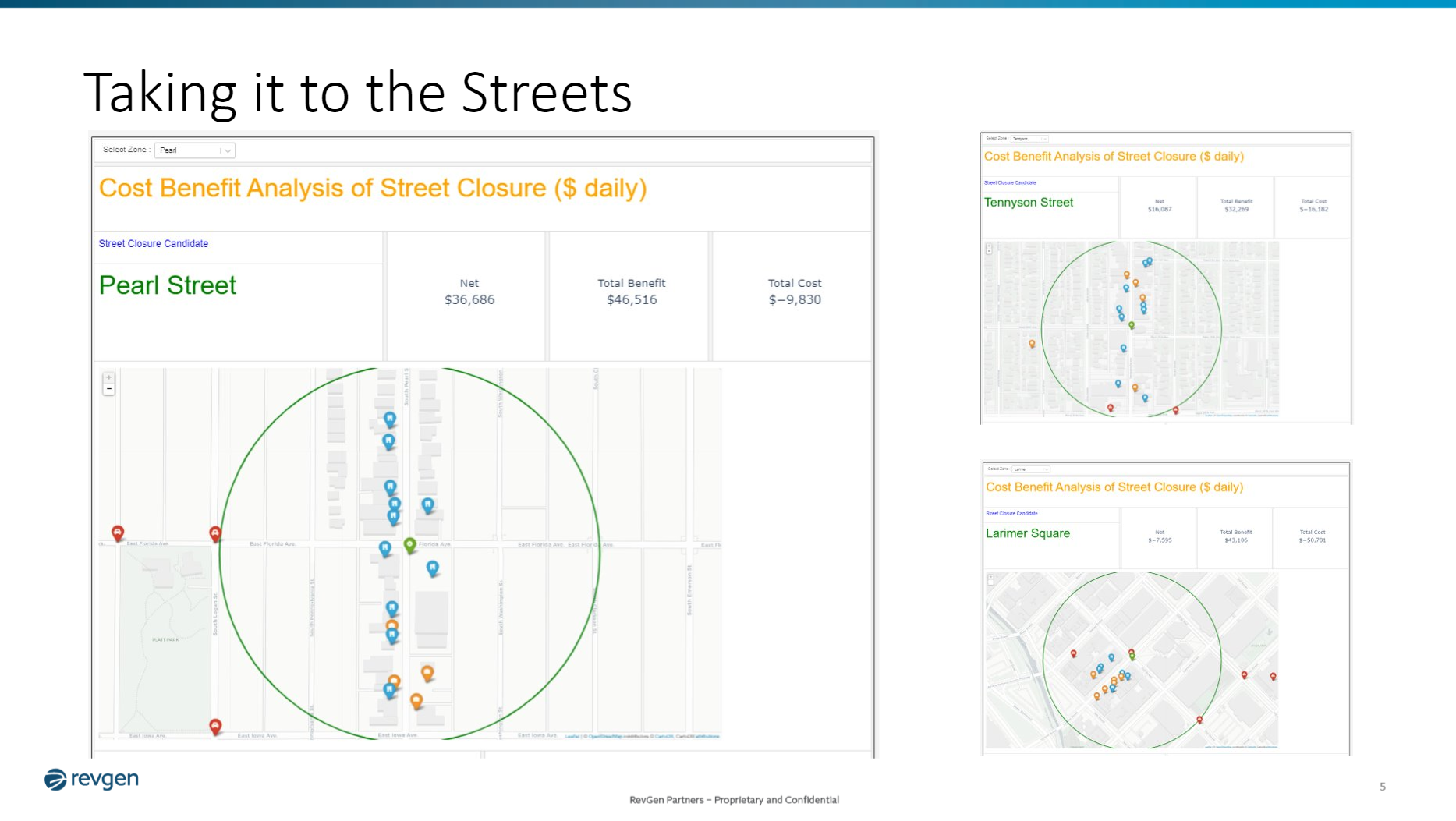Click Street Closure Candidate link above Tennyson Street
Image resolution: width=1456 pixels, height=821 pixels.
[1010, 182]
